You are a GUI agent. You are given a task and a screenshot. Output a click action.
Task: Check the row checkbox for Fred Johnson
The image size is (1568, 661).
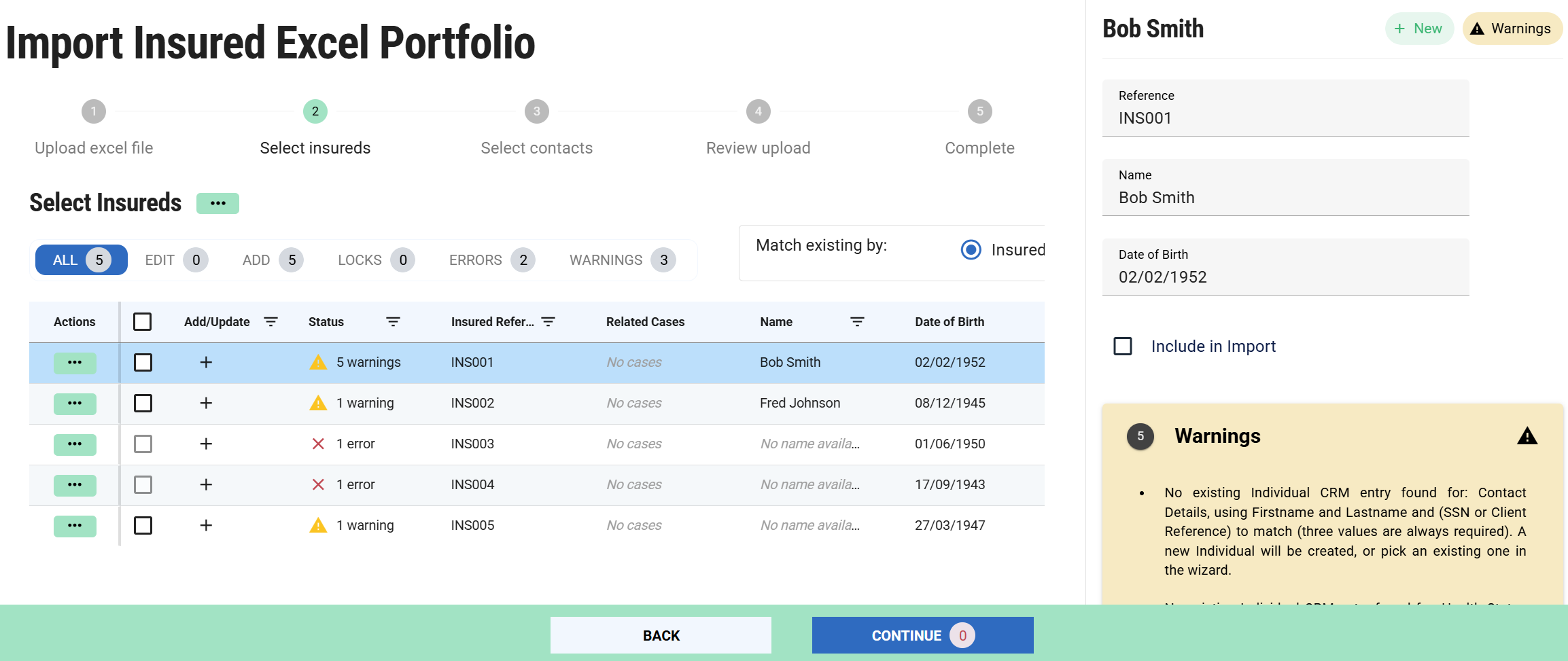[143, 403]
